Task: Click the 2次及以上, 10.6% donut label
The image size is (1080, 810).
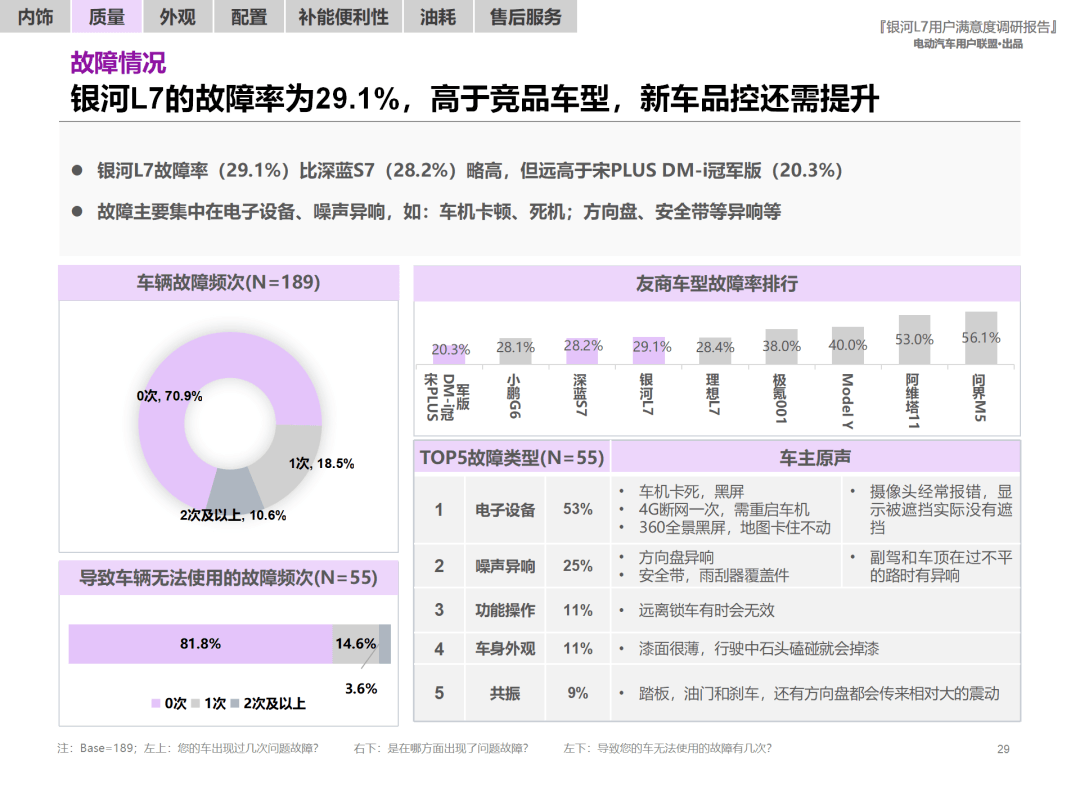Action: (233, 515)
